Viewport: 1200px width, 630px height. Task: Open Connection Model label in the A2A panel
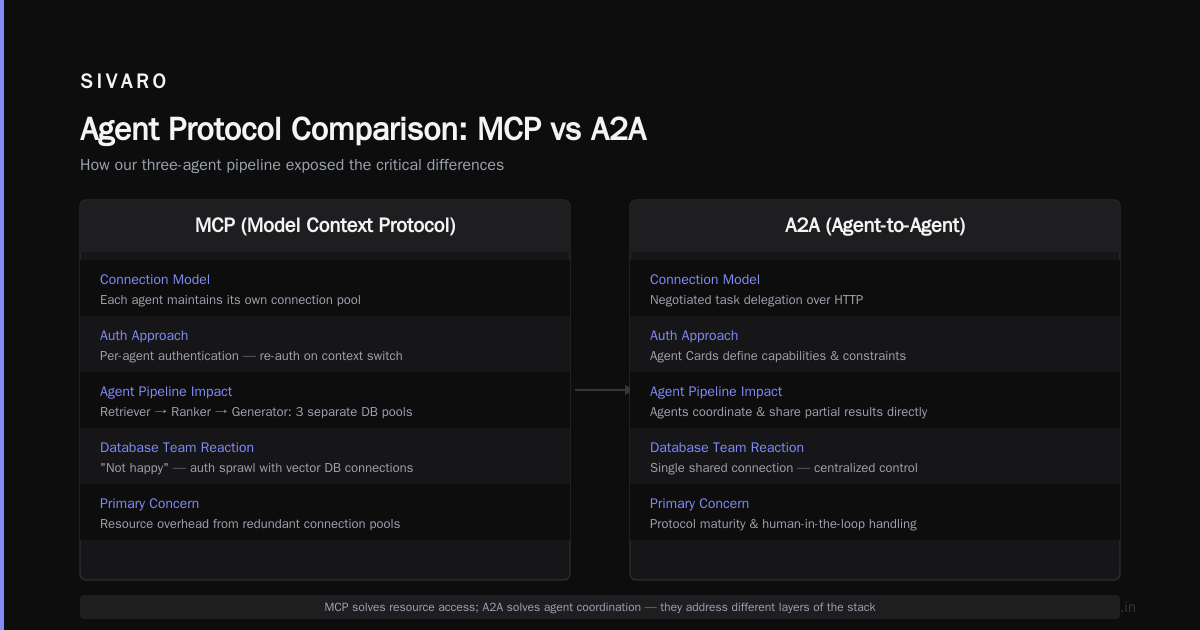click(x=705, y=280)
